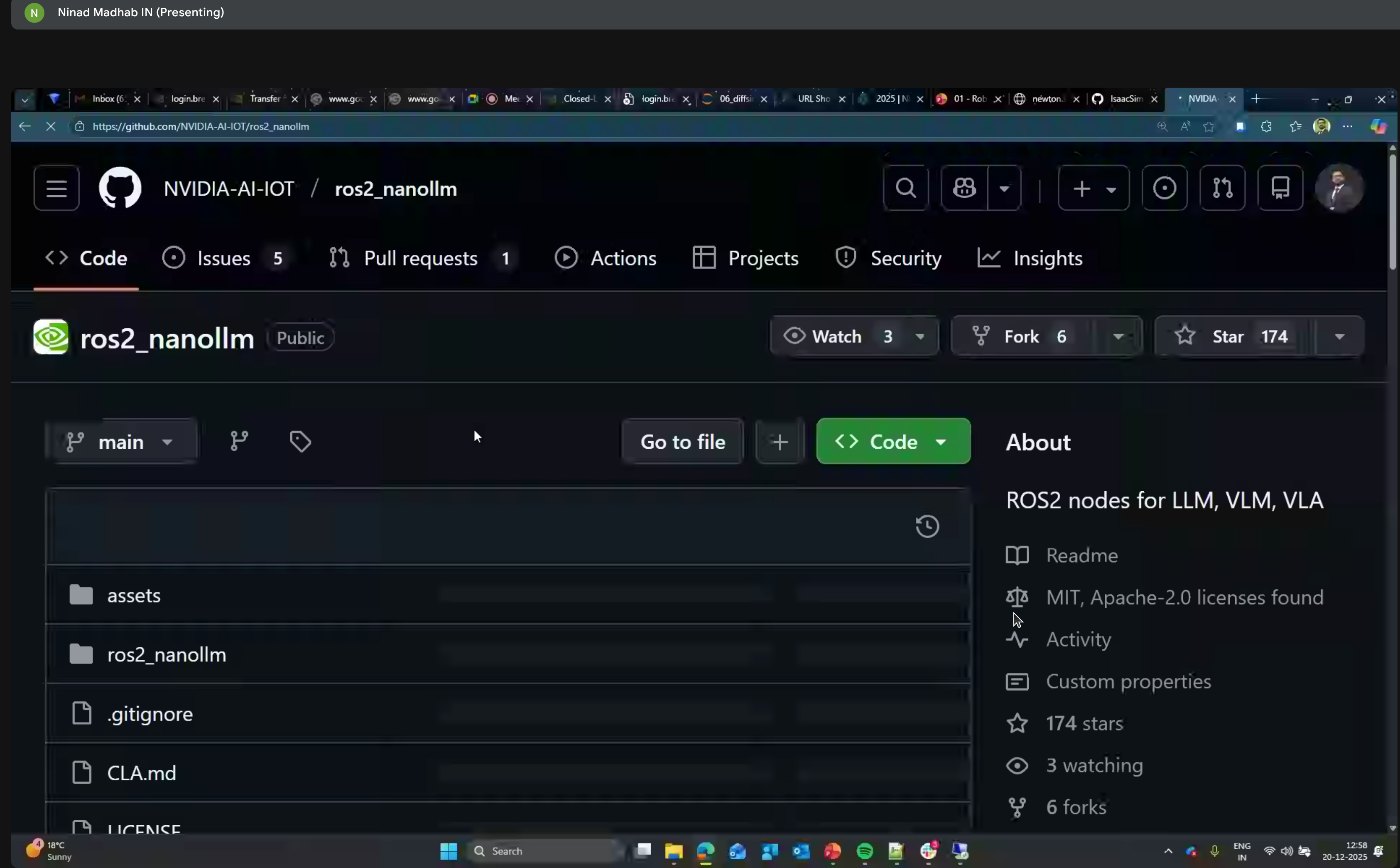The height and width of the screenshot is (868, 1400).
Task: Expand the main branch dropdown
Action: (121, 441)
